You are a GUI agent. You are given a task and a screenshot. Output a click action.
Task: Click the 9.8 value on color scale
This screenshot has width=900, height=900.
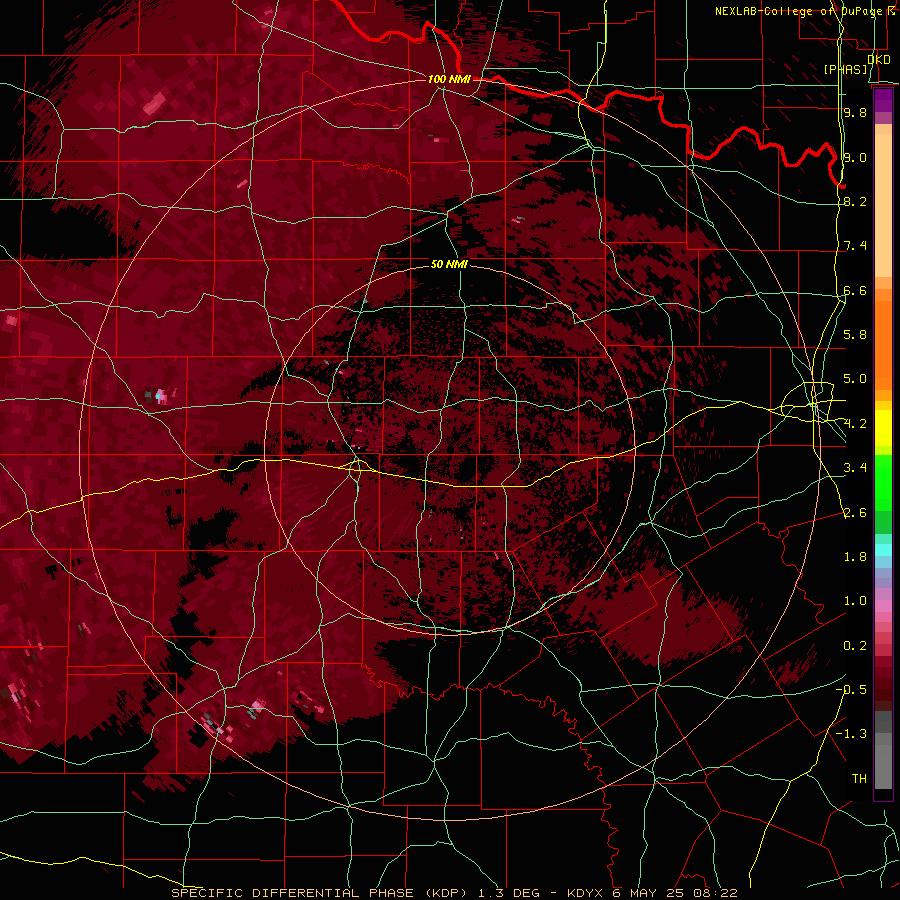[855, 112]
